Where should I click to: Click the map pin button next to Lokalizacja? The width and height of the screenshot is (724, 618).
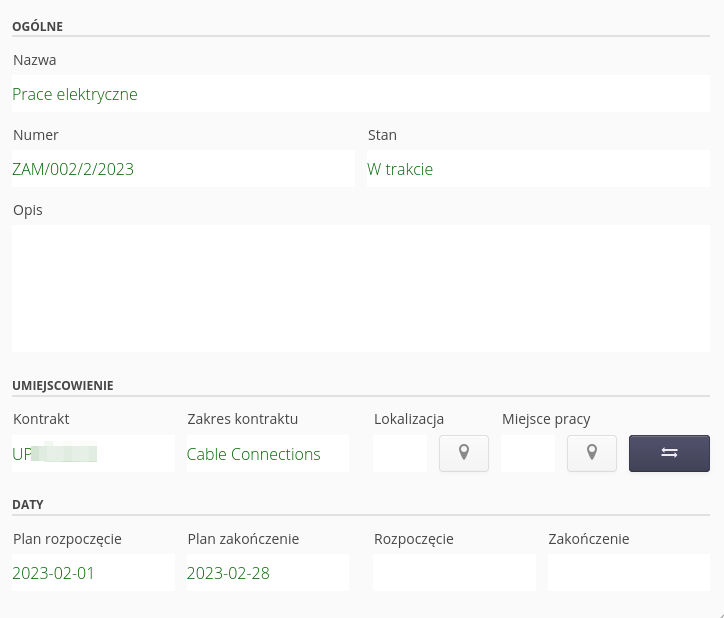point(464,453)
